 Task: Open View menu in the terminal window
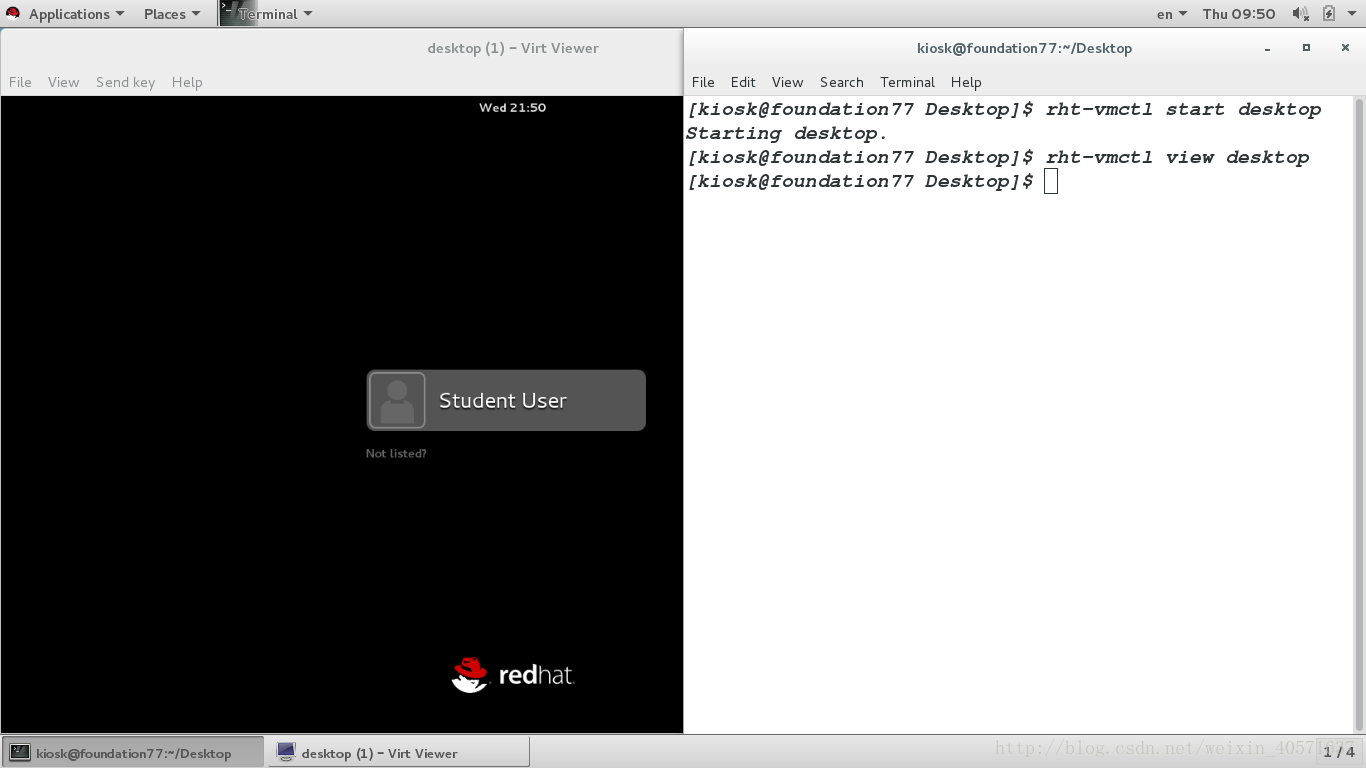[787, 82]
